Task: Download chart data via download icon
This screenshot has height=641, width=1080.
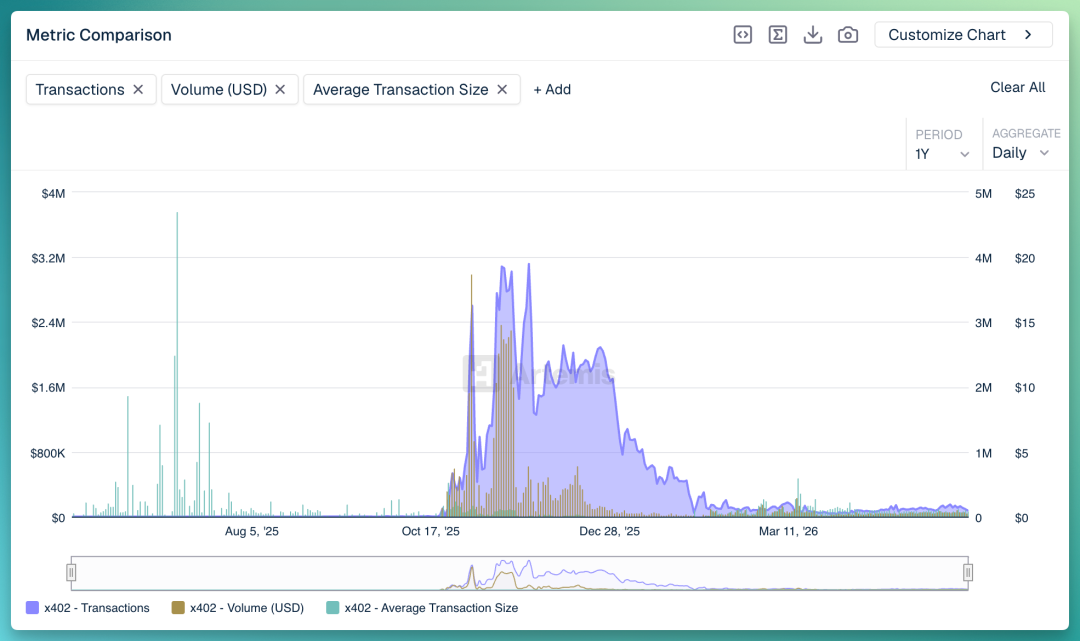Action: (x=813, y=34)
